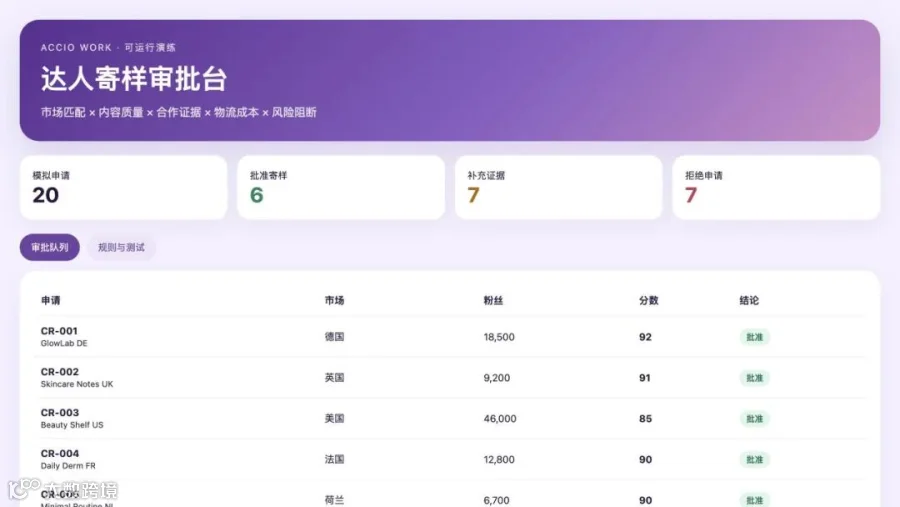Open application CR-001 row

tap(450, 336)
